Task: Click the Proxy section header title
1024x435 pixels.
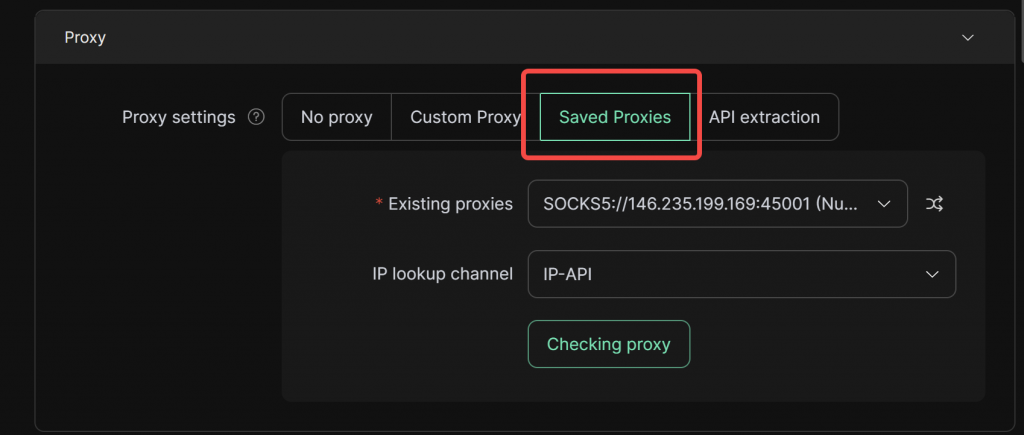Action: [x=85, y=37]
